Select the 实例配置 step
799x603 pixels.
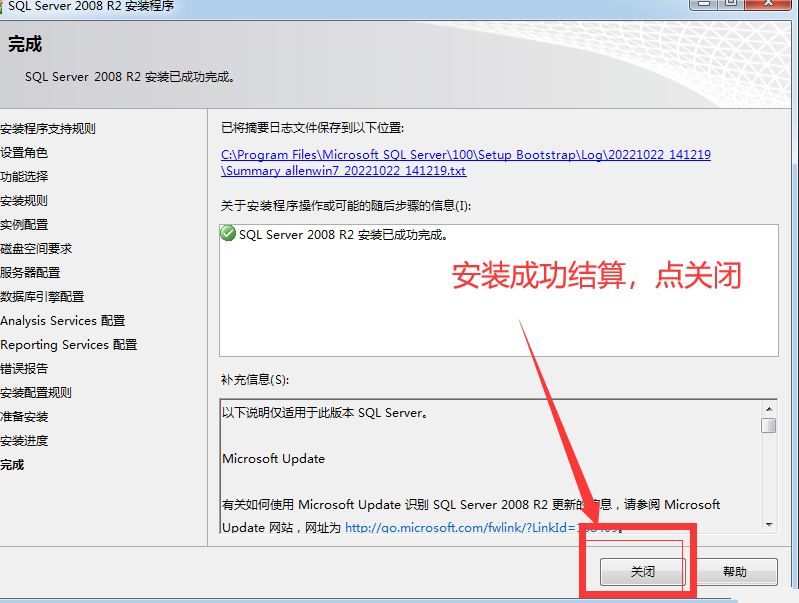click(x=24, y=224)
